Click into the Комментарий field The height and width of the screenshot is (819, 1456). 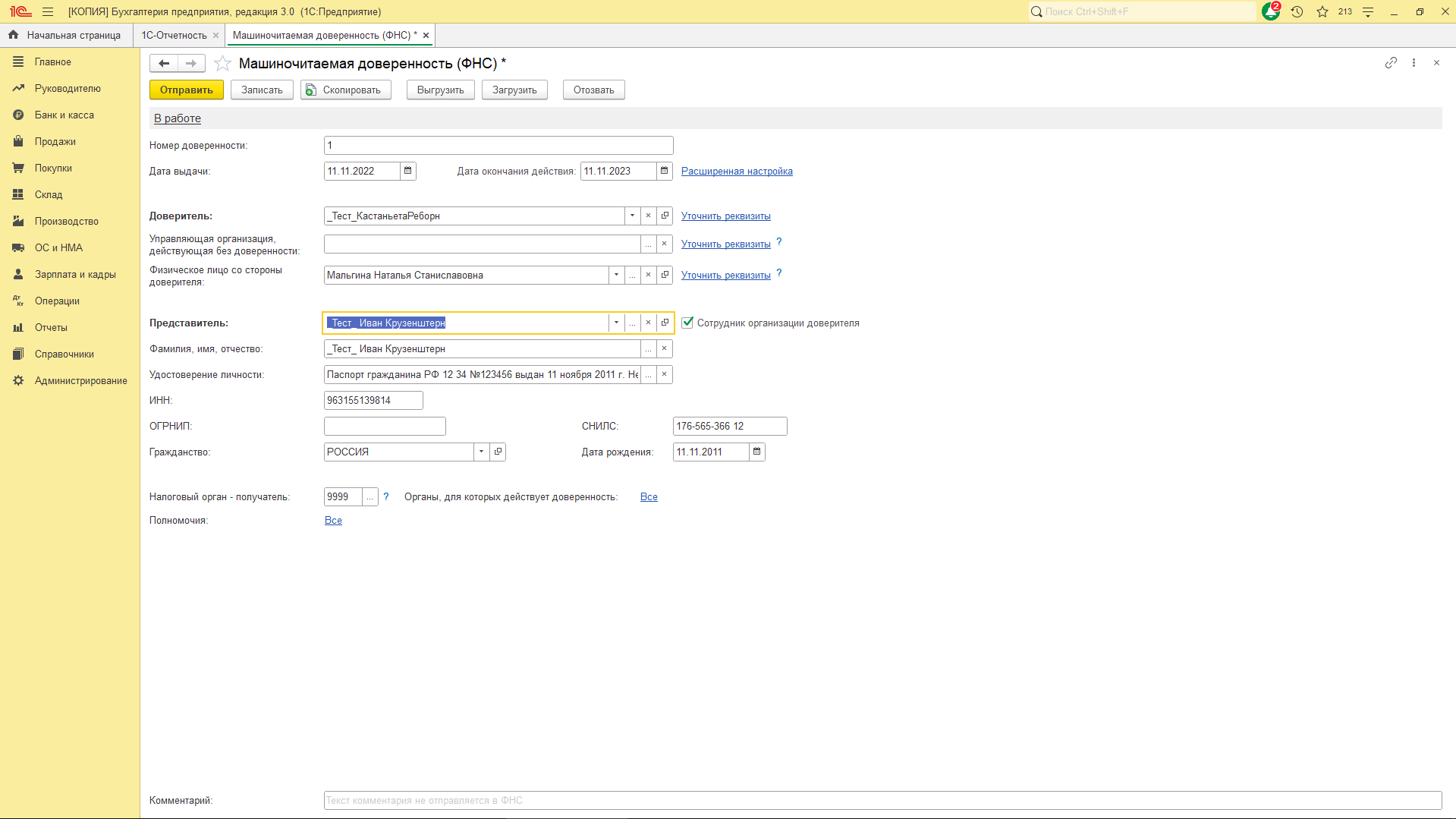[x=882, y=800]
